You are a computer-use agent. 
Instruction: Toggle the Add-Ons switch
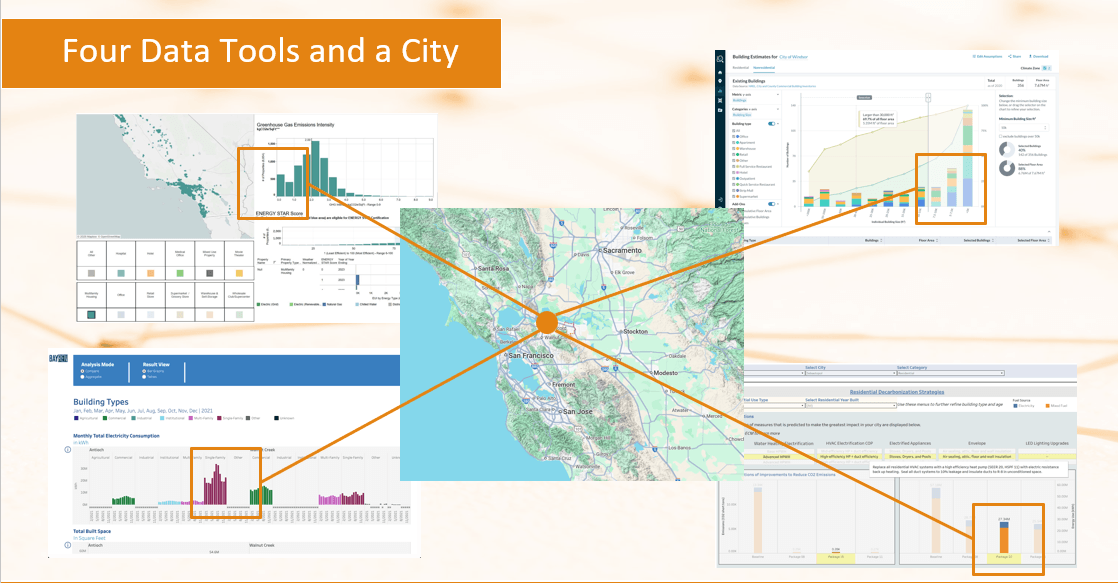(x=771, y=204)
